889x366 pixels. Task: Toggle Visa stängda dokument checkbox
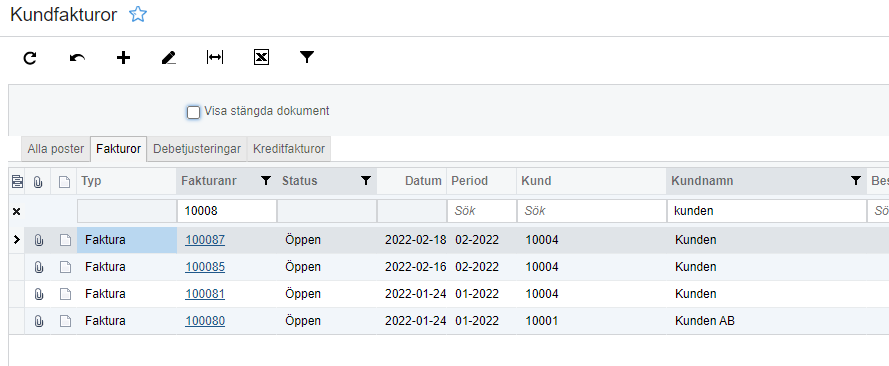pos(193,112)
